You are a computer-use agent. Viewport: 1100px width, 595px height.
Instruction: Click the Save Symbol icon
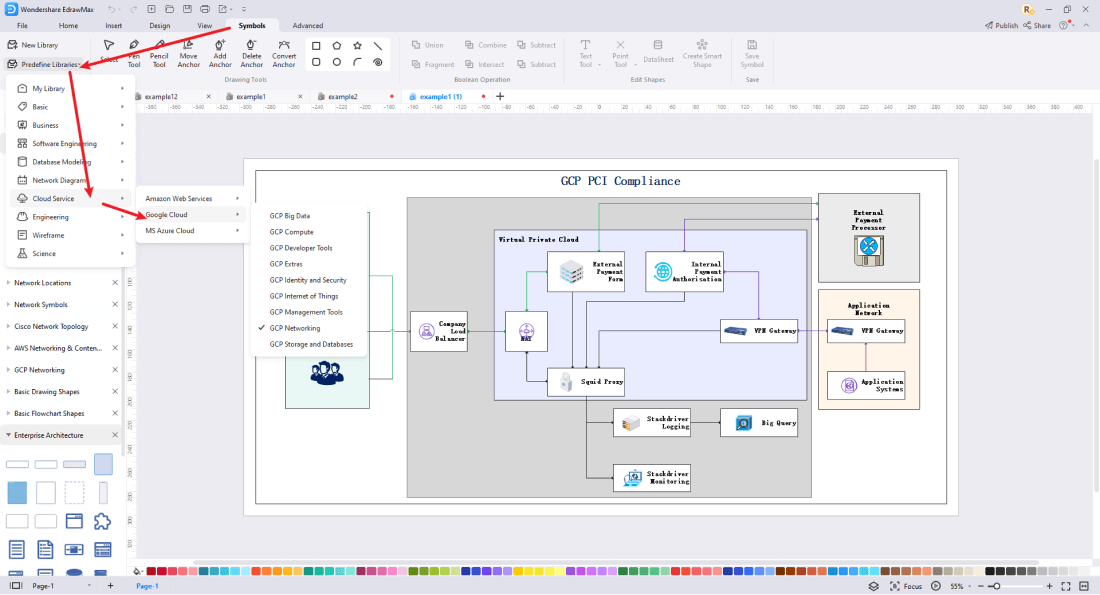click(752, 53)
